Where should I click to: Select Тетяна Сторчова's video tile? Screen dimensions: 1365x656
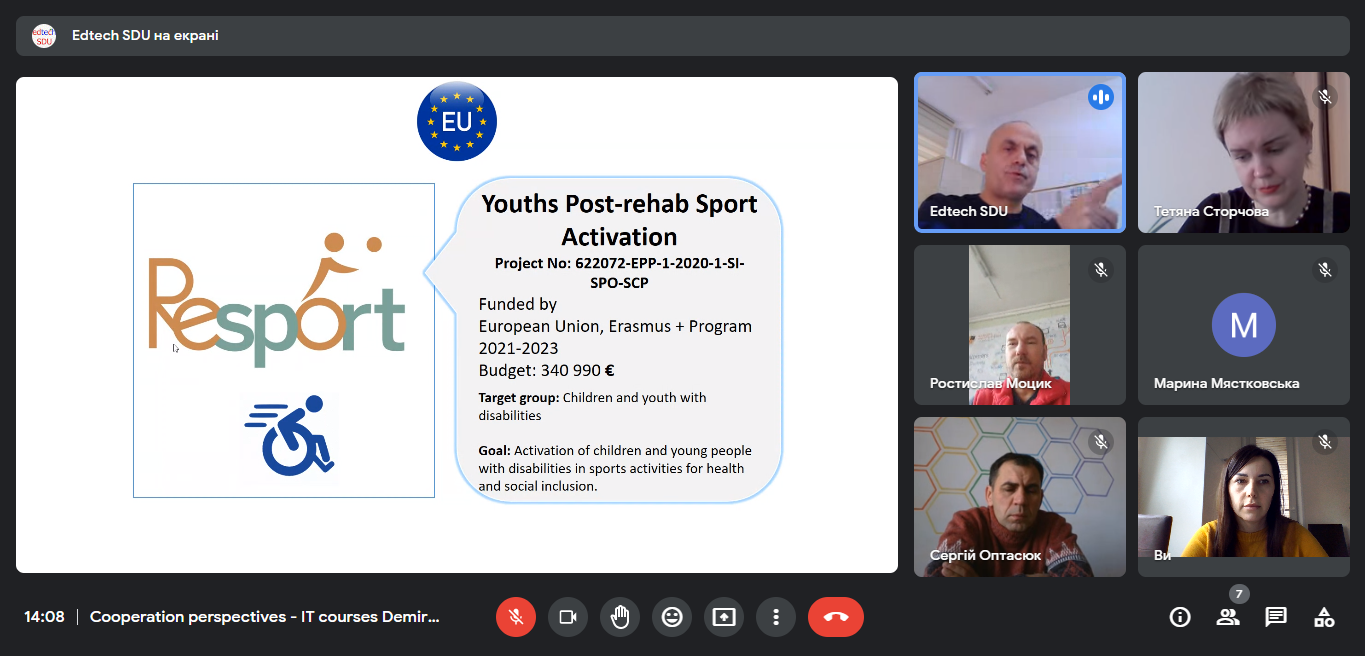1244,152
